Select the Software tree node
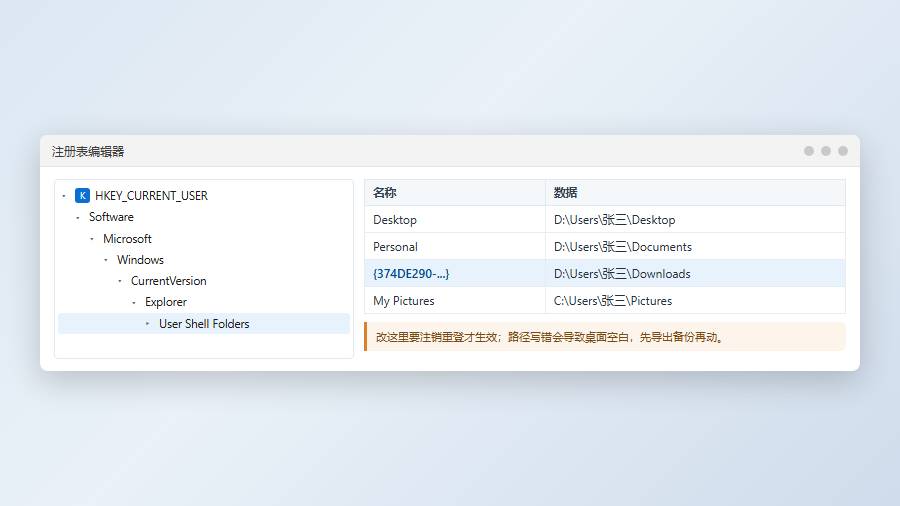 tap(111, 217)
